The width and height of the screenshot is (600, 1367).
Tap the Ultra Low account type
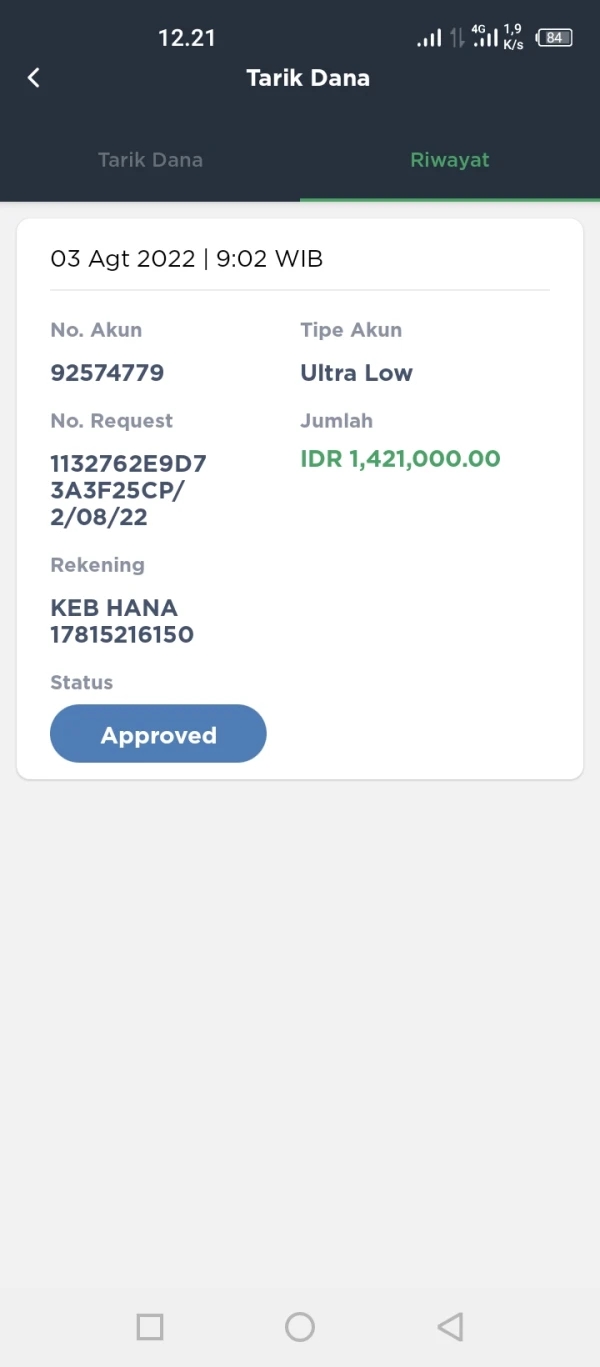[356, 373]
